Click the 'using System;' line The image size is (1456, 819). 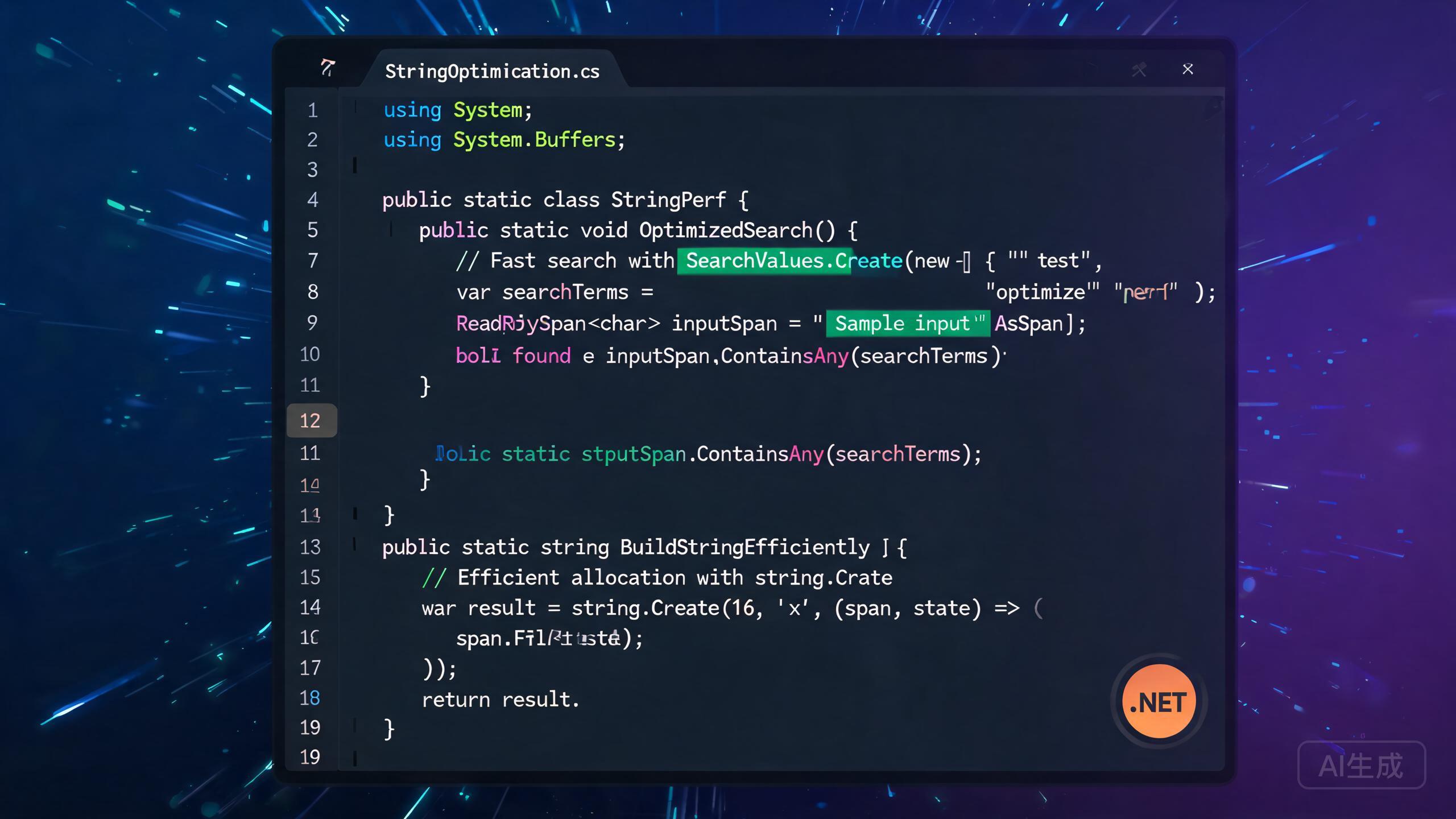458,110
